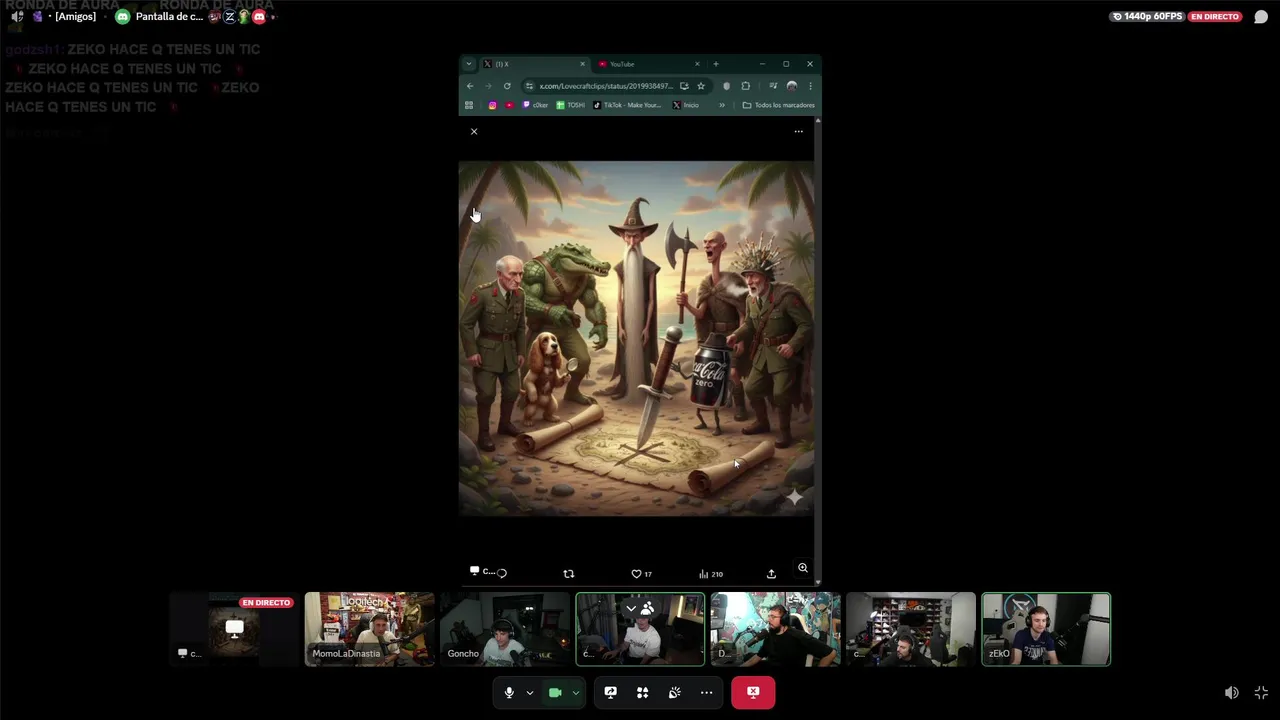This screenshot has height=720, width=1280.
Task: Like the post with heart icon showing 17
Action: 641,574
